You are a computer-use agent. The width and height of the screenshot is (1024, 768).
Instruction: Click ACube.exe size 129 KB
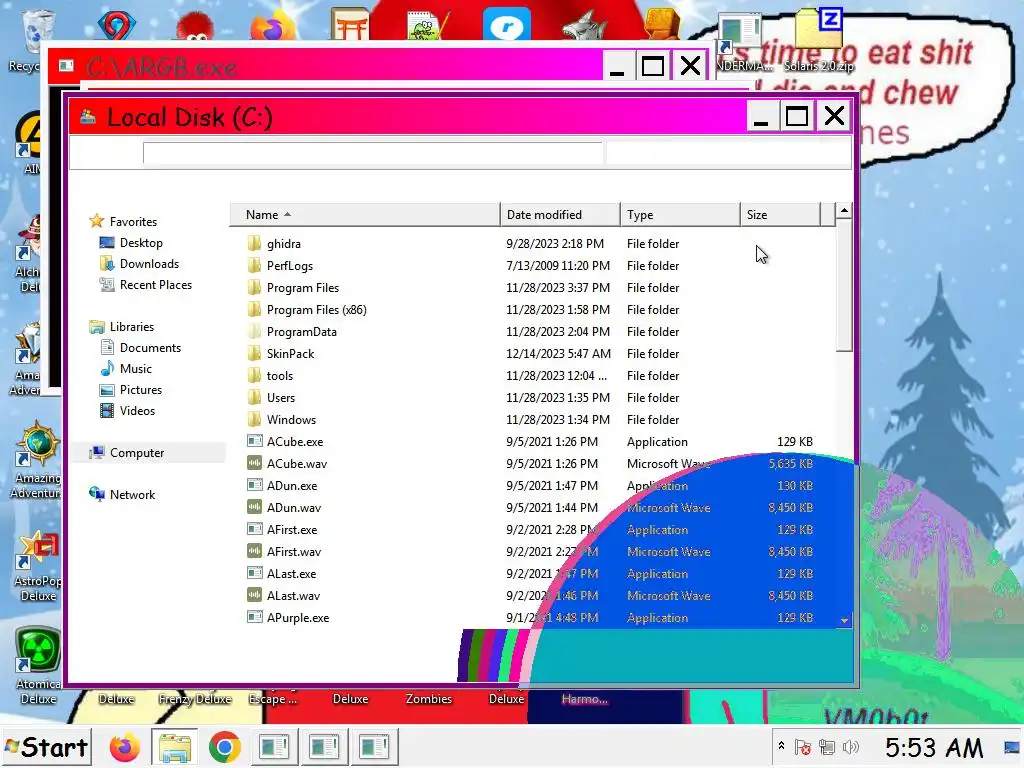795,441
